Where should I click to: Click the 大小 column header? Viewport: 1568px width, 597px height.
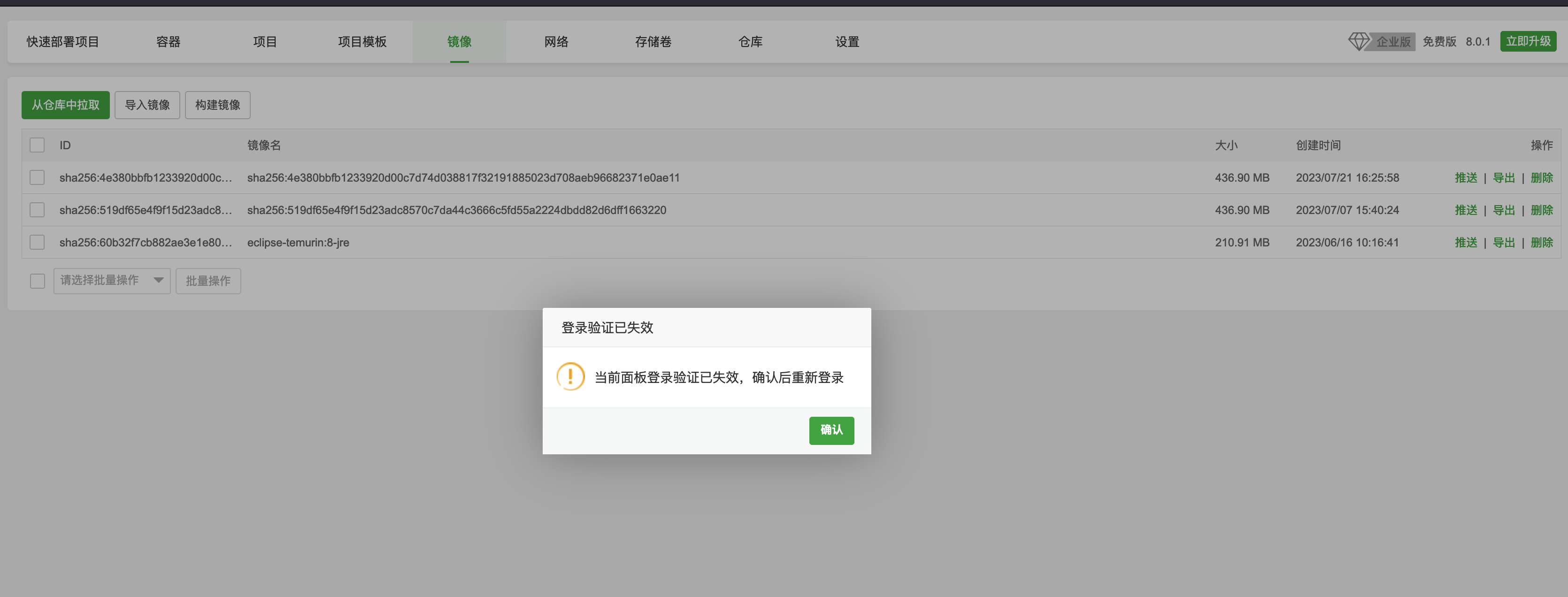[1226, 145]
